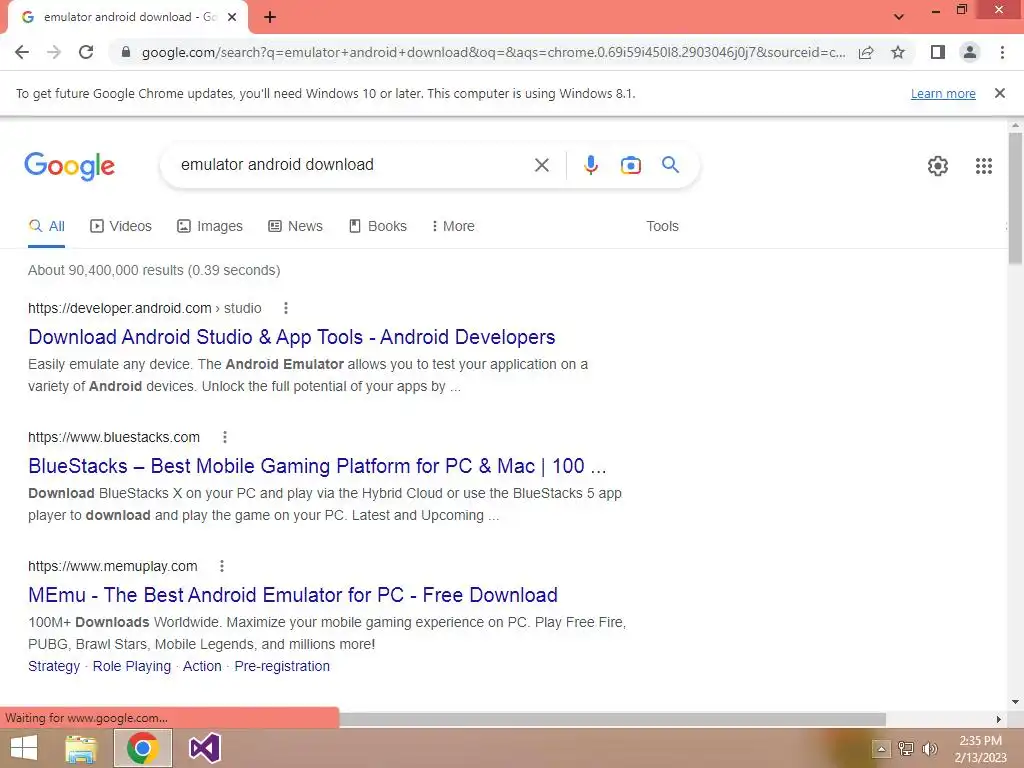Switch to the Books tab

pyautogui.click(x=377, y=227)
